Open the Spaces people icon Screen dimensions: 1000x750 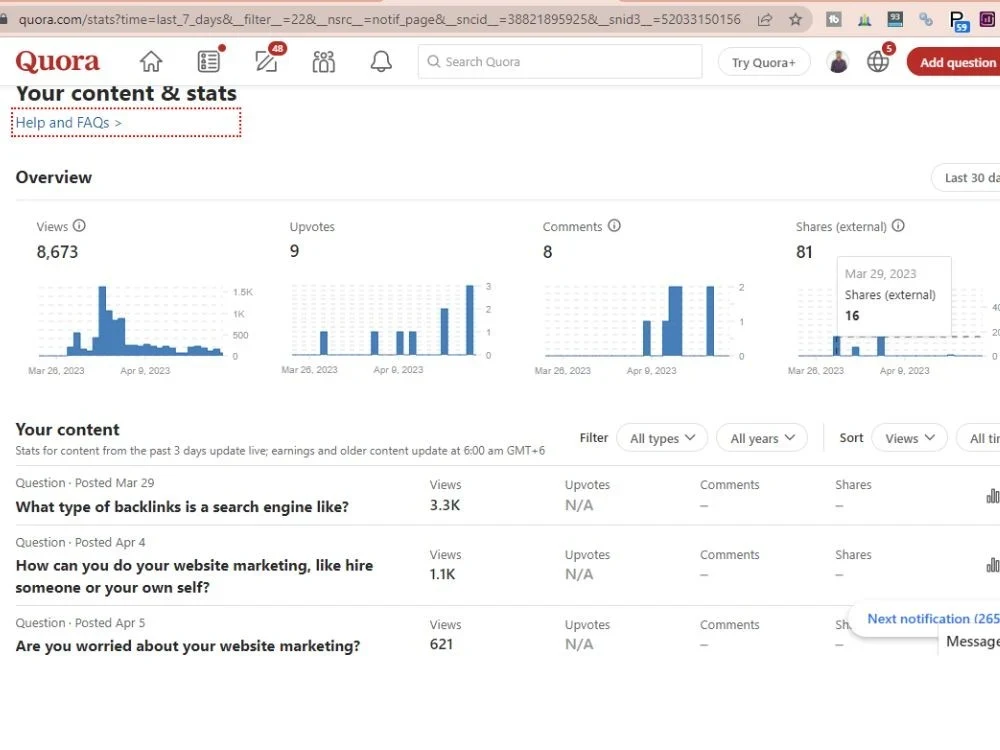[x=323, y=62]
